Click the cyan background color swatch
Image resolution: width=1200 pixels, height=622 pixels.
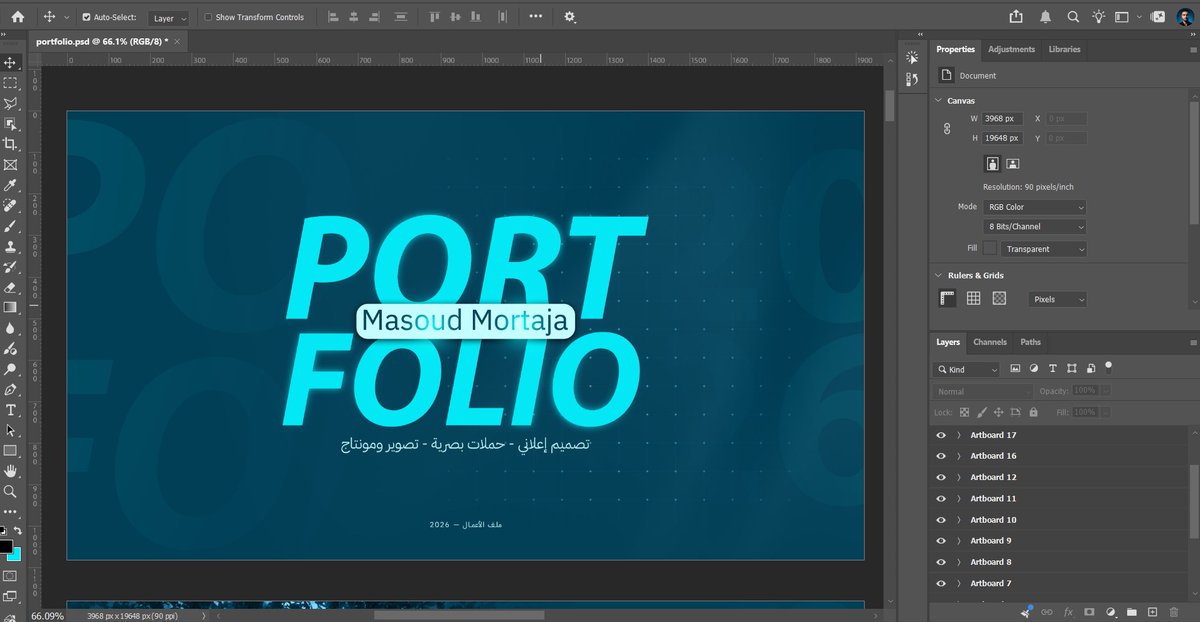(14, 554)
